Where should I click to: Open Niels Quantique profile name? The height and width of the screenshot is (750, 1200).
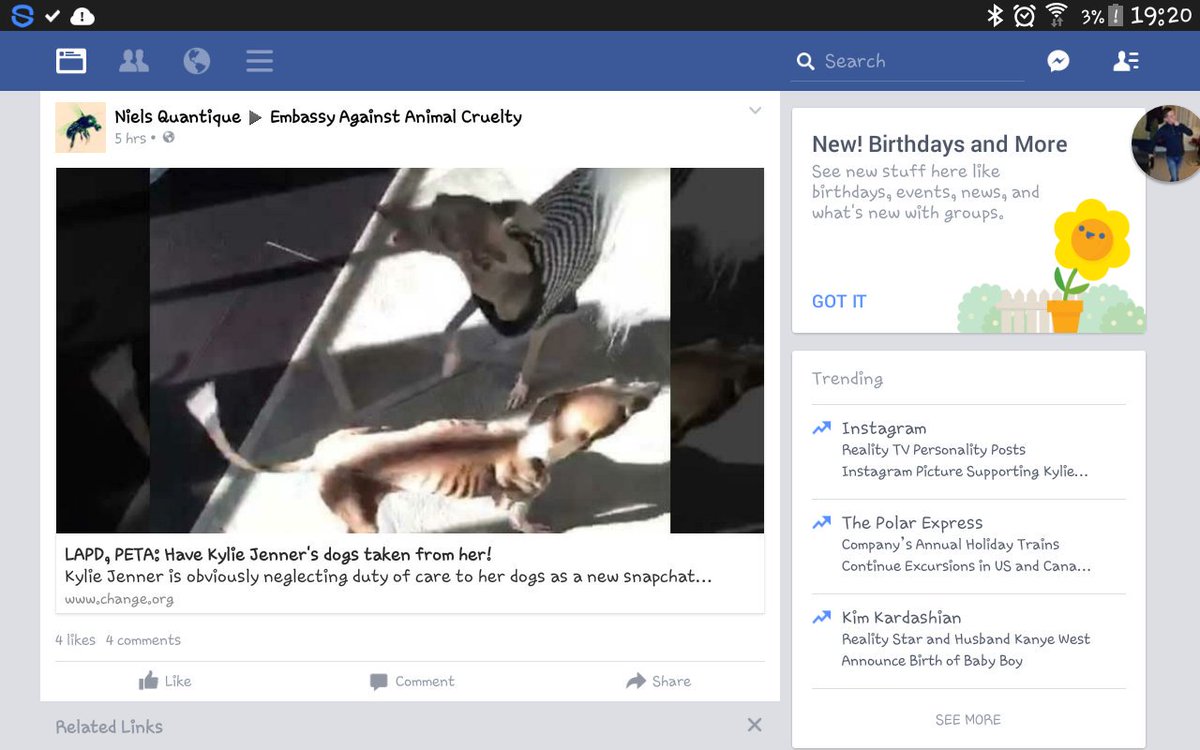click(178, 117)
